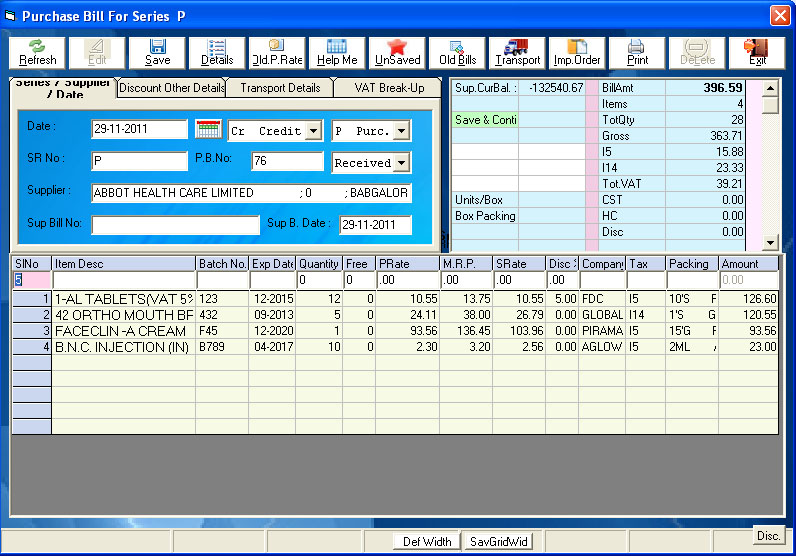Switch to VAT Break-Up tab
Image resolution: width=796 pixels, height=556 pixels.
coord(389,87)
